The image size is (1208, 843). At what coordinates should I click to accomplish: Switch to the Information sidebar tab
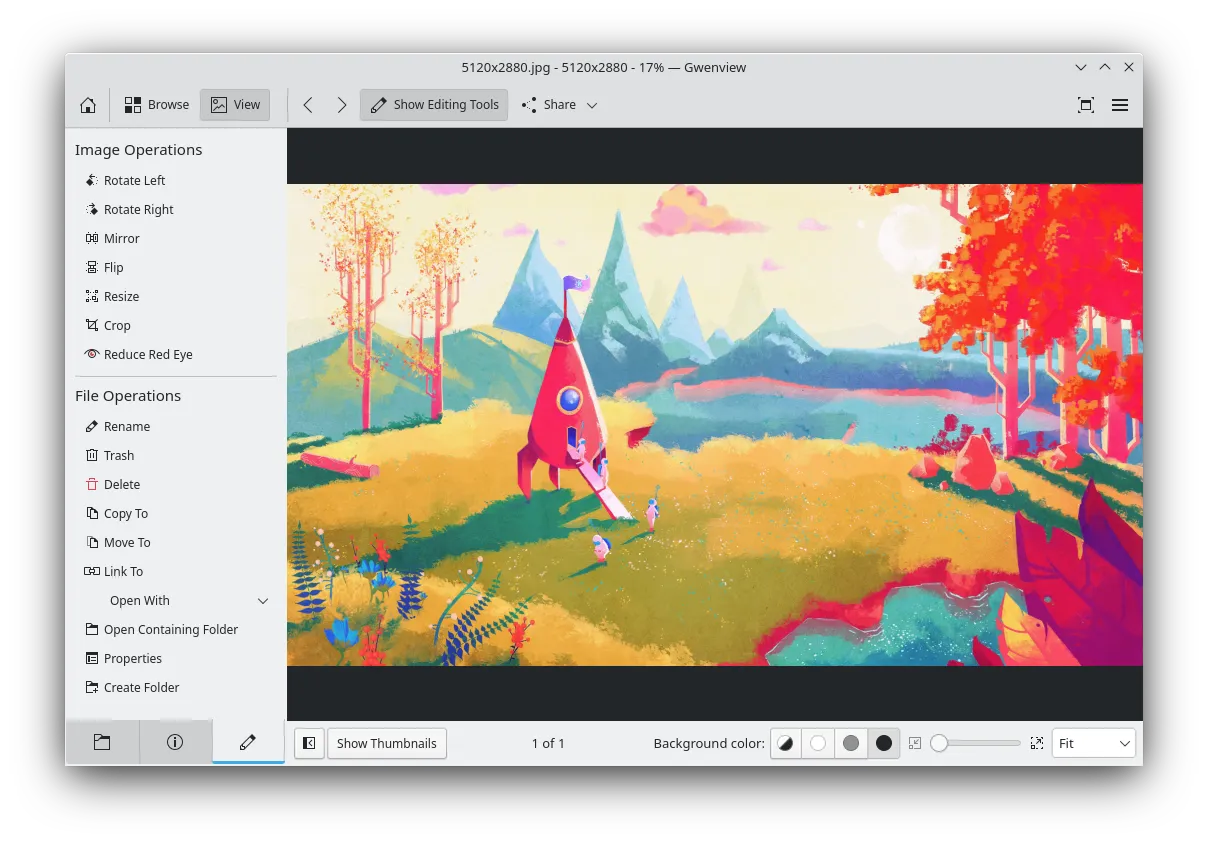[175, 742]
